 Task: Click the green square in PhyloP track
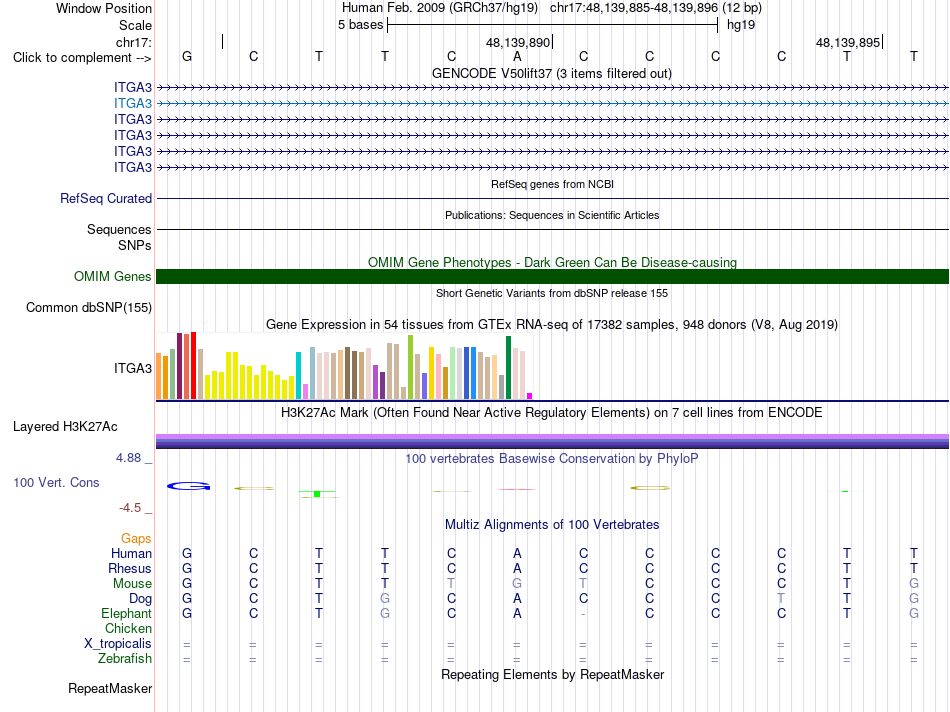317,494
